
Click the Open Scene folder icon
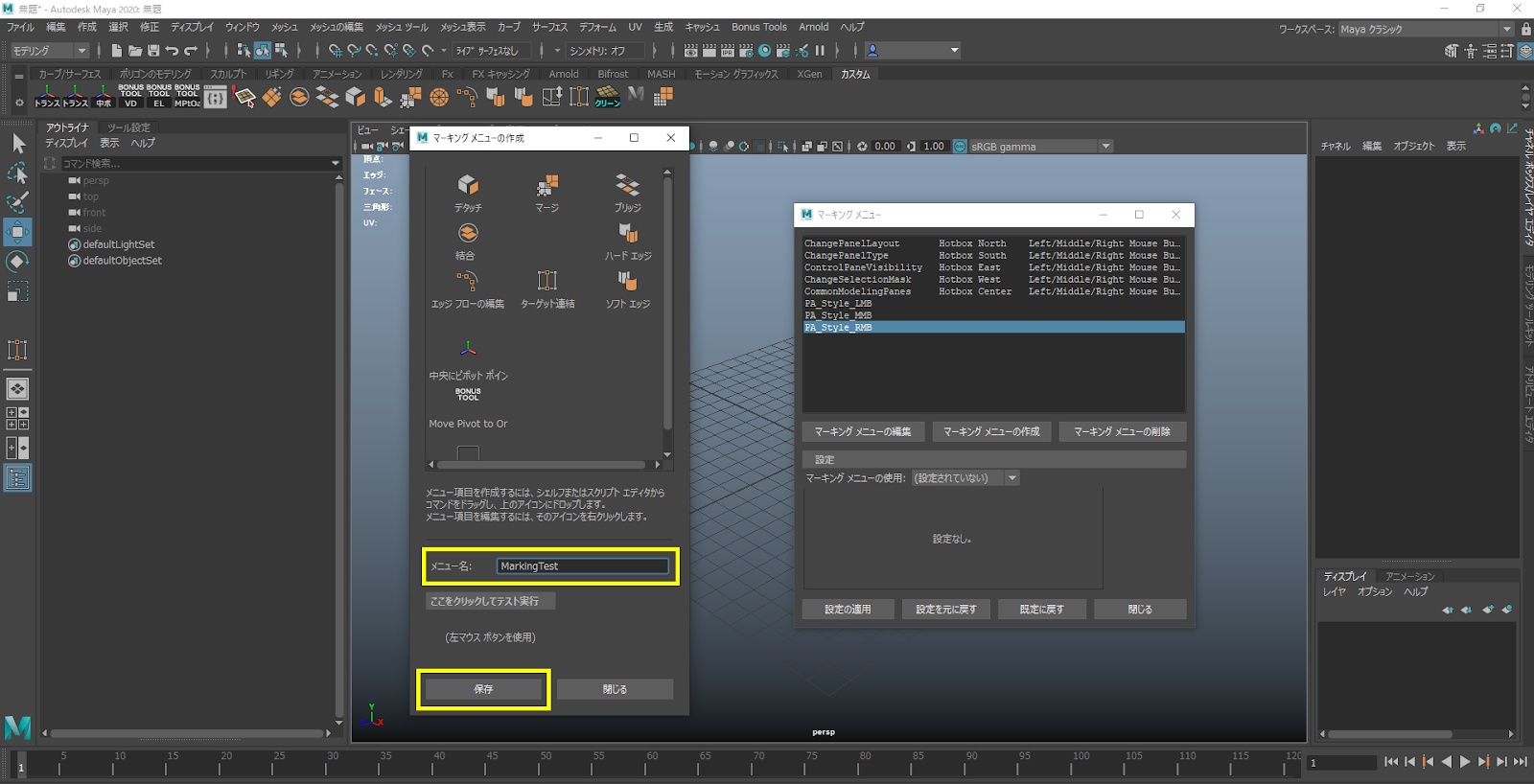click(135, 51)
